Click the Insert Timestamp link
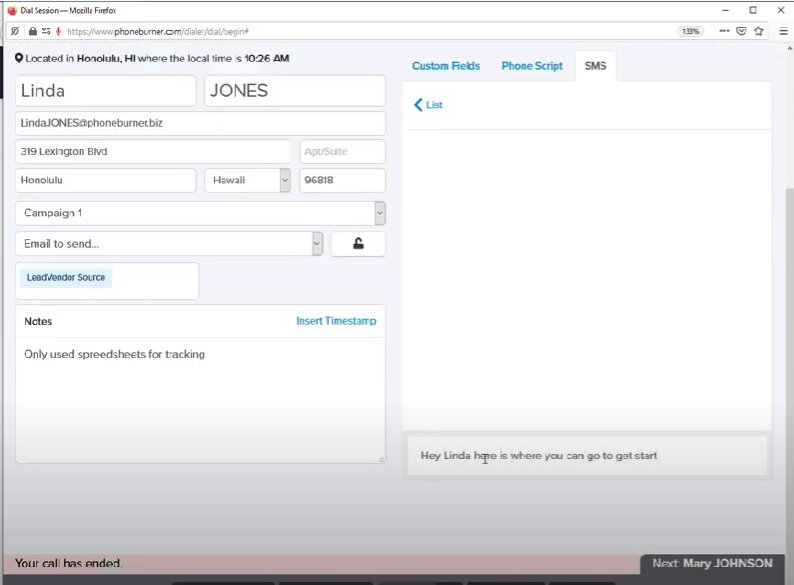794x585 pixels. [336, 321]
